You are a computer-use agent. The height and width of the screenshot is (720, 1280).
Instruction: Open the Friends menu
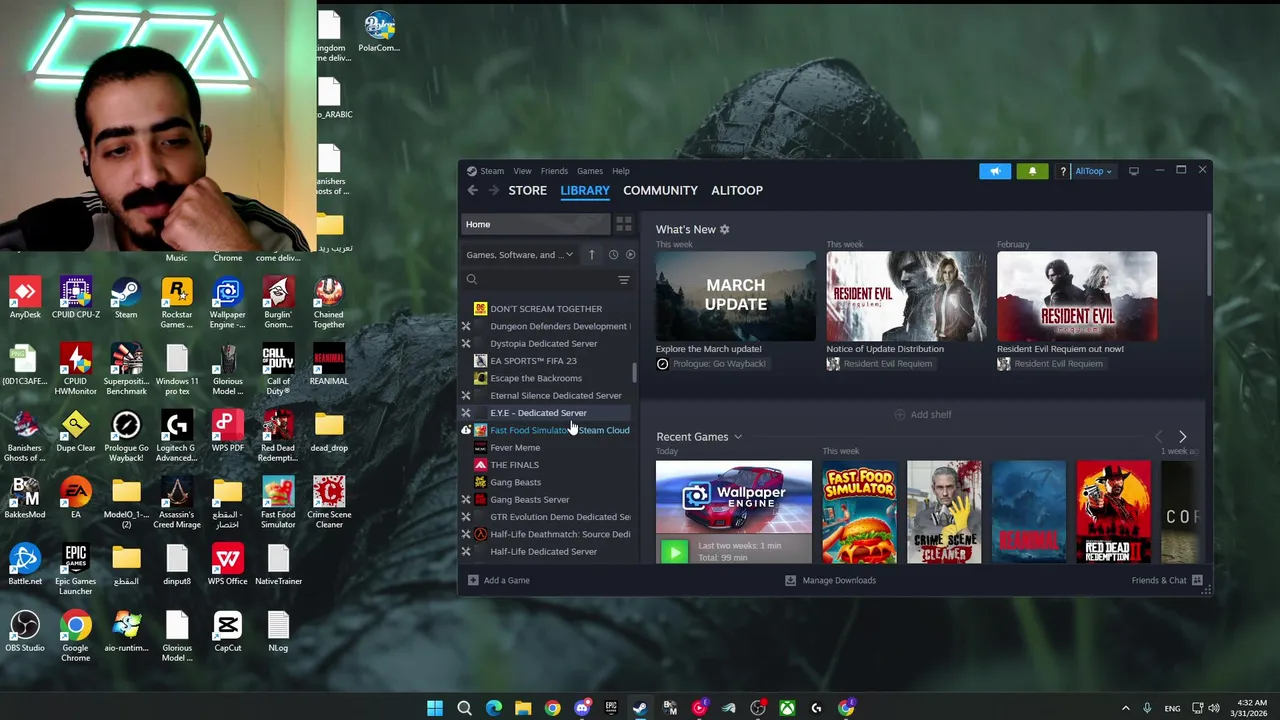[x=554, y=171]
